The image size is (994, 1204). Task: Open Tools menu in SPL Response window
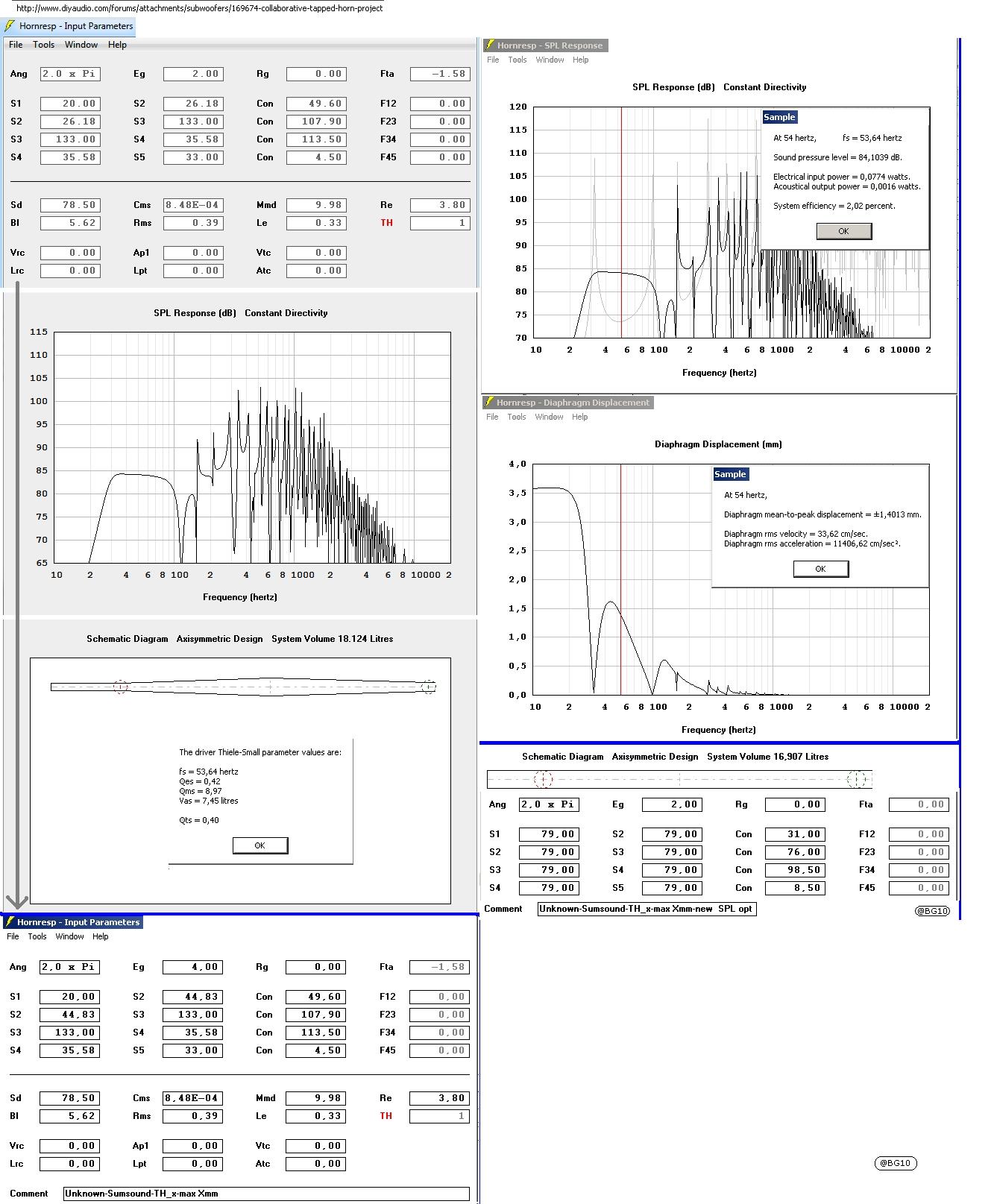pos(518,60)
